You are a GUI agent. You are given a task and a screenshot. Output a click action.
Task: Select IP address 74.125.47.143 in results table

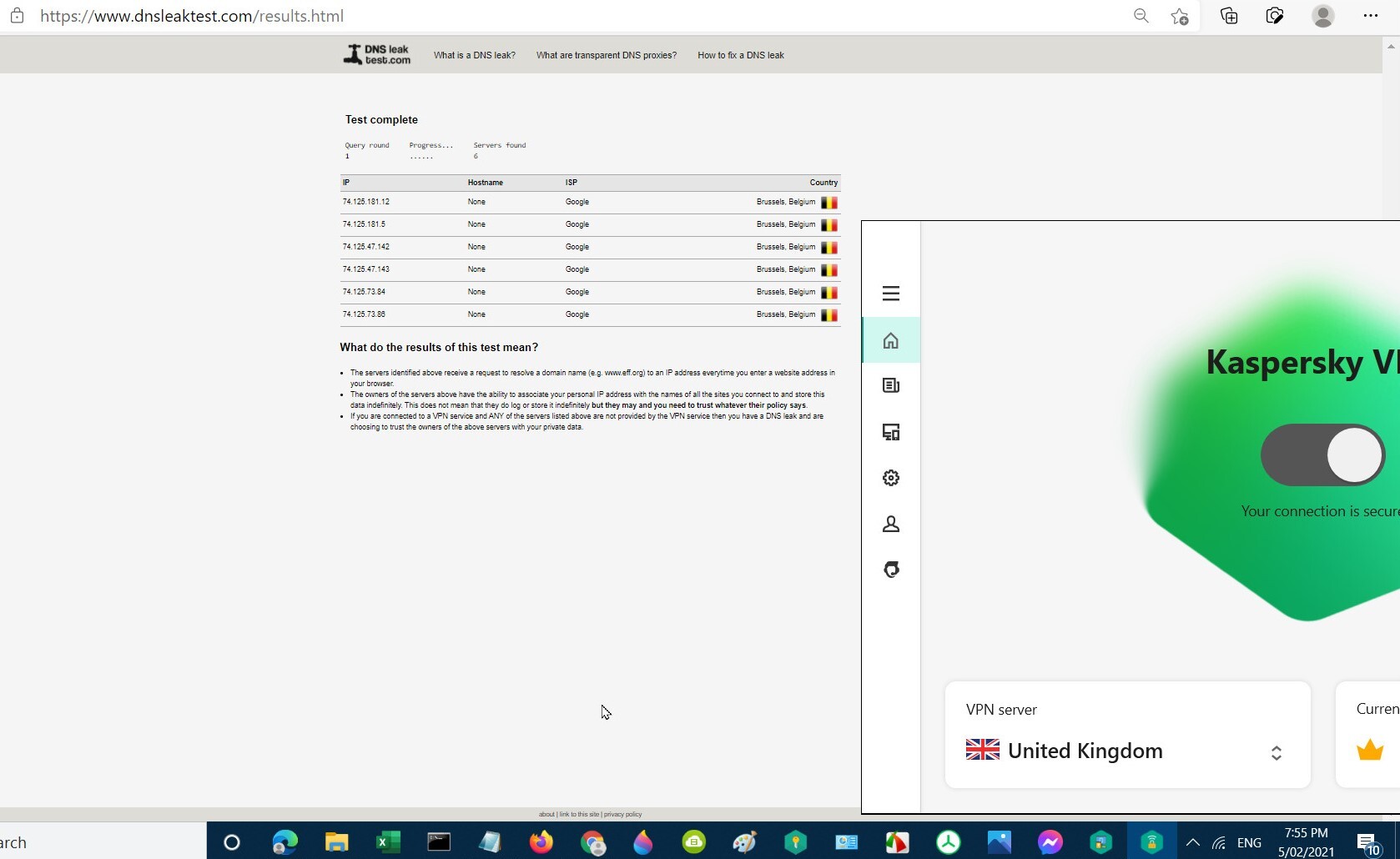[x=366, y=269]
